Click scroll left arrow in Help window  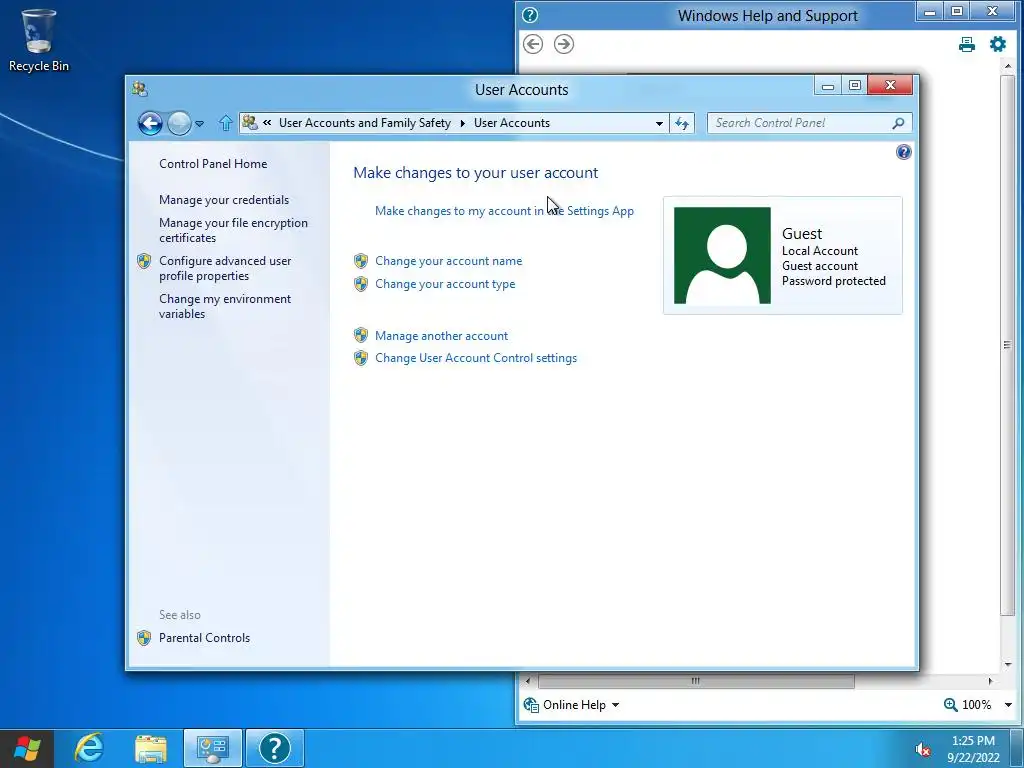pos(528,680)
